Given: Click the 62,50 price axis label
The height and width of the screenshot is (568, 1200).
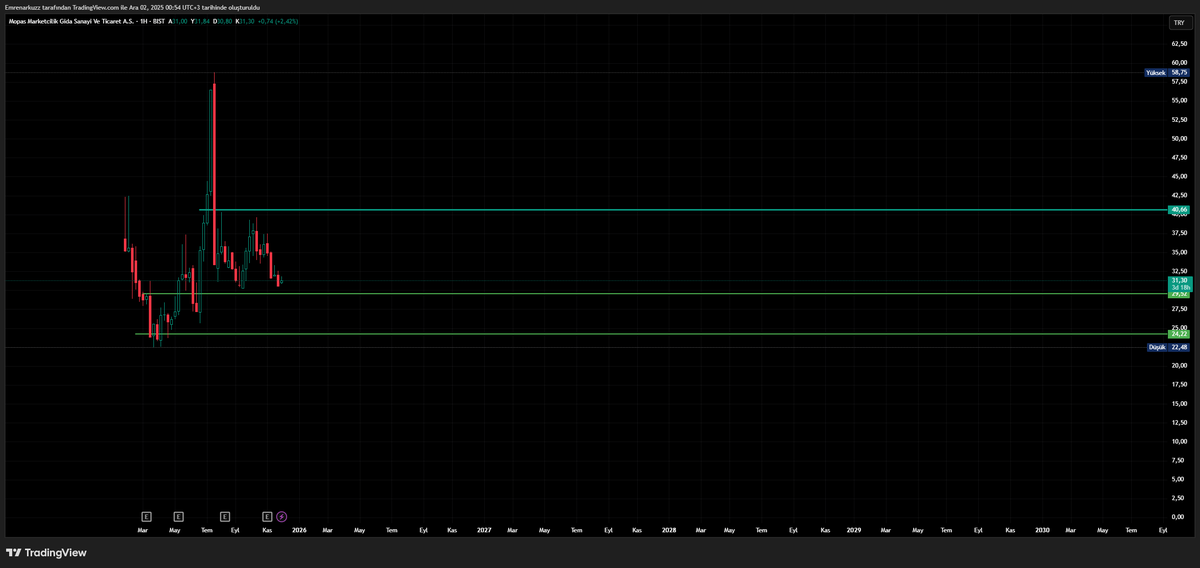Looking at the screenshot, I should pyautogui.click(x=1179, y=44).
